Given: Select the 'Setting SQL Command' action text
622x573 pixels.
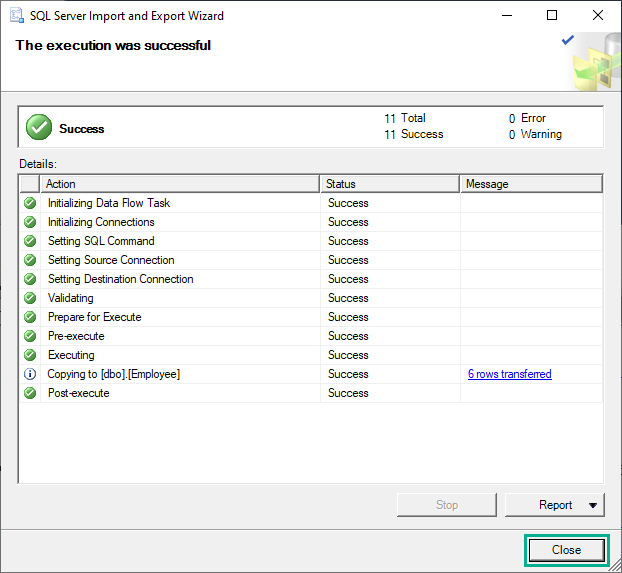Looking at the screenshot, I should pyautogui.click(x=101, y=241).
